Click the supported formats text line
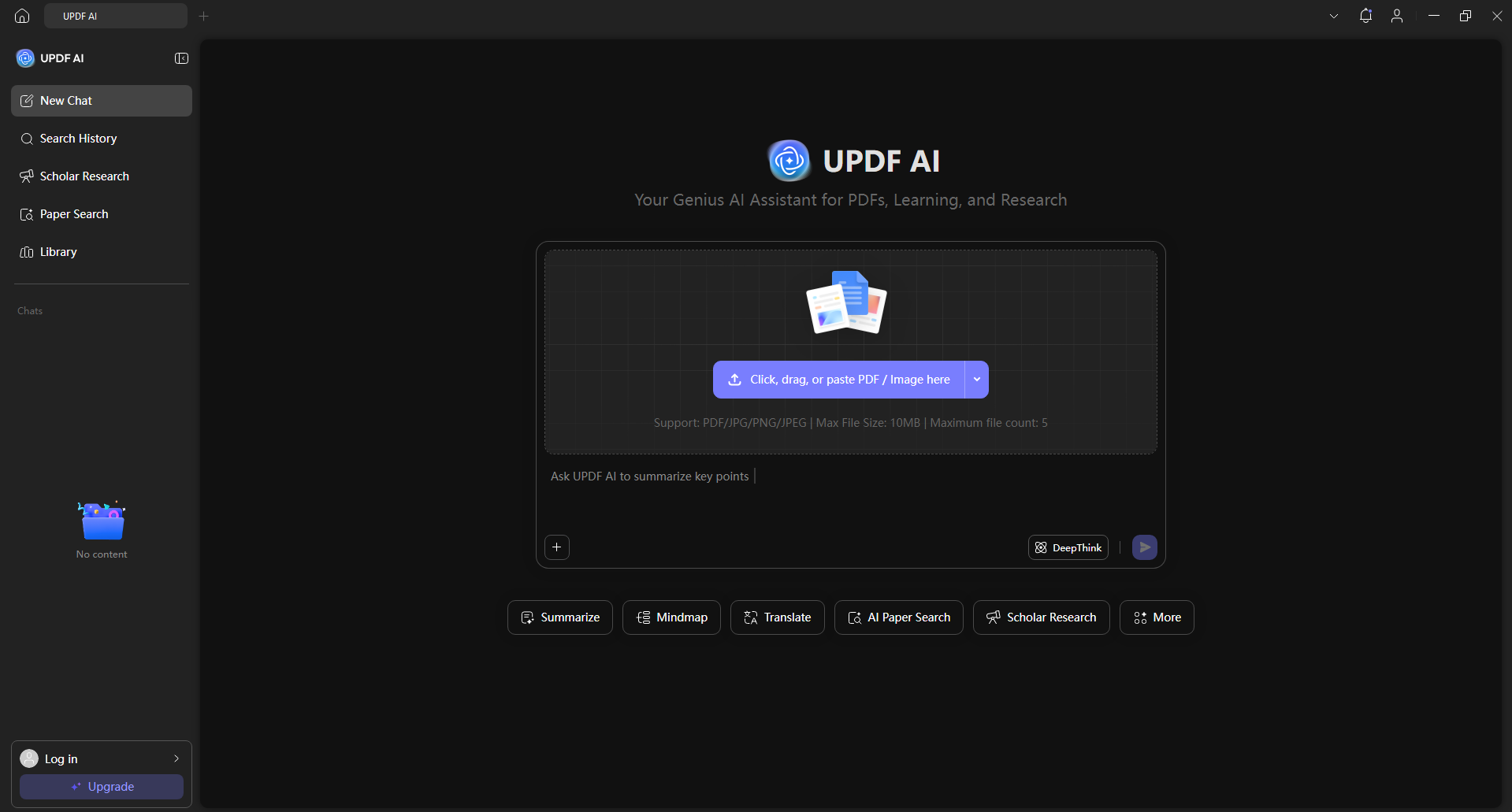The height and width of the screenshot is (812, 1512). (851, 423)
